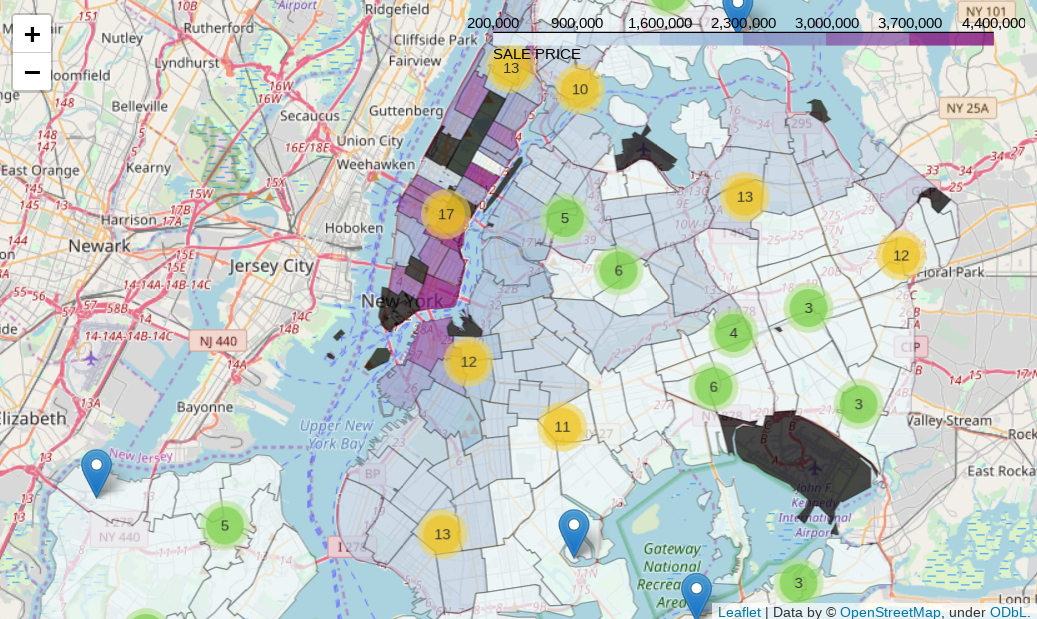Screen dimensions: 1037x619
Task: Click the green cluster 13 in central Queens
Action: click(x=745, y=198)
